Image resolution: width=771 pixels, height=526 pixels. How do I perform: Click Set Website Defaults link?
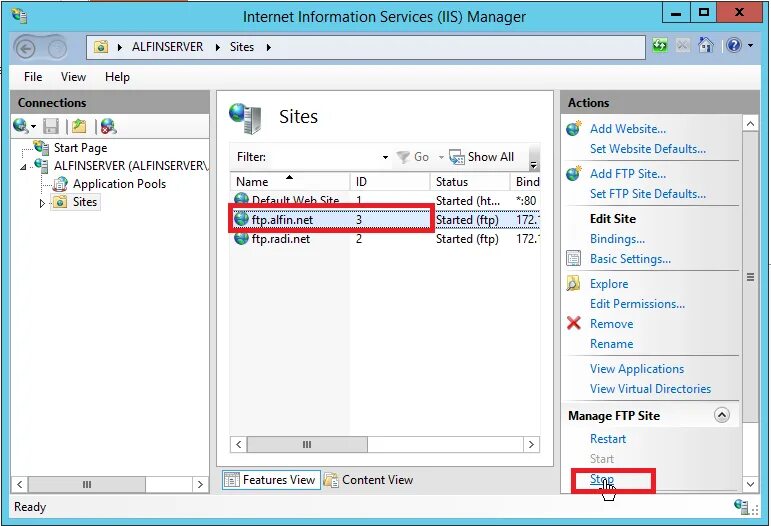pyautogui.click(x=648, y=149)
